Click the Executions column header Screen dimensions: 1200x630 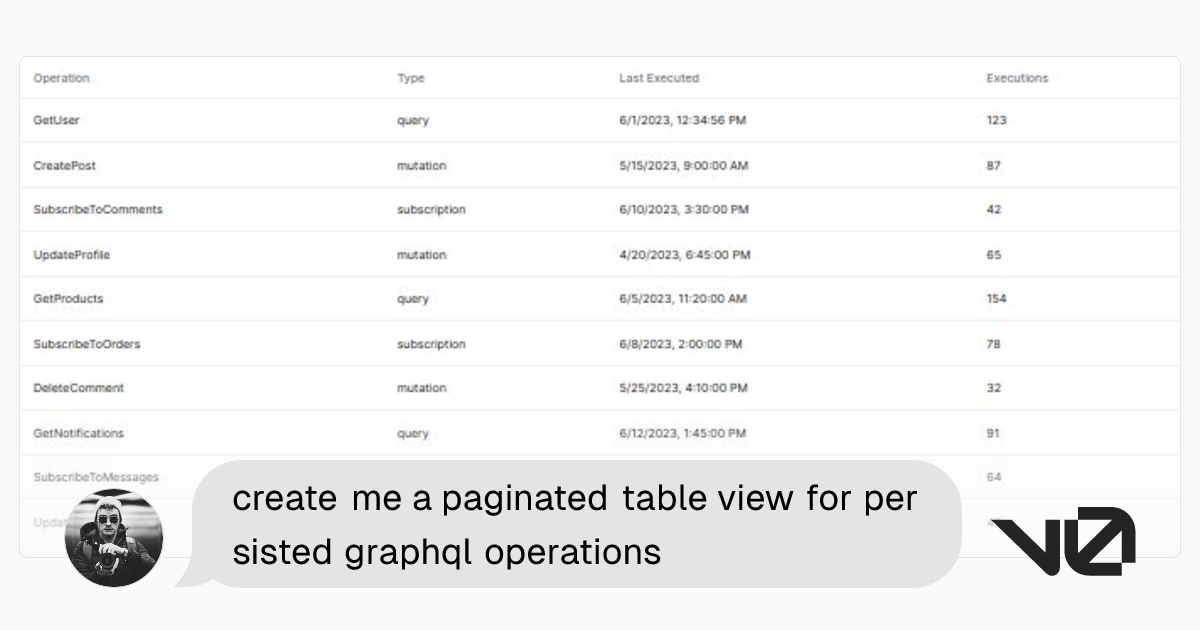point(1017,78)
